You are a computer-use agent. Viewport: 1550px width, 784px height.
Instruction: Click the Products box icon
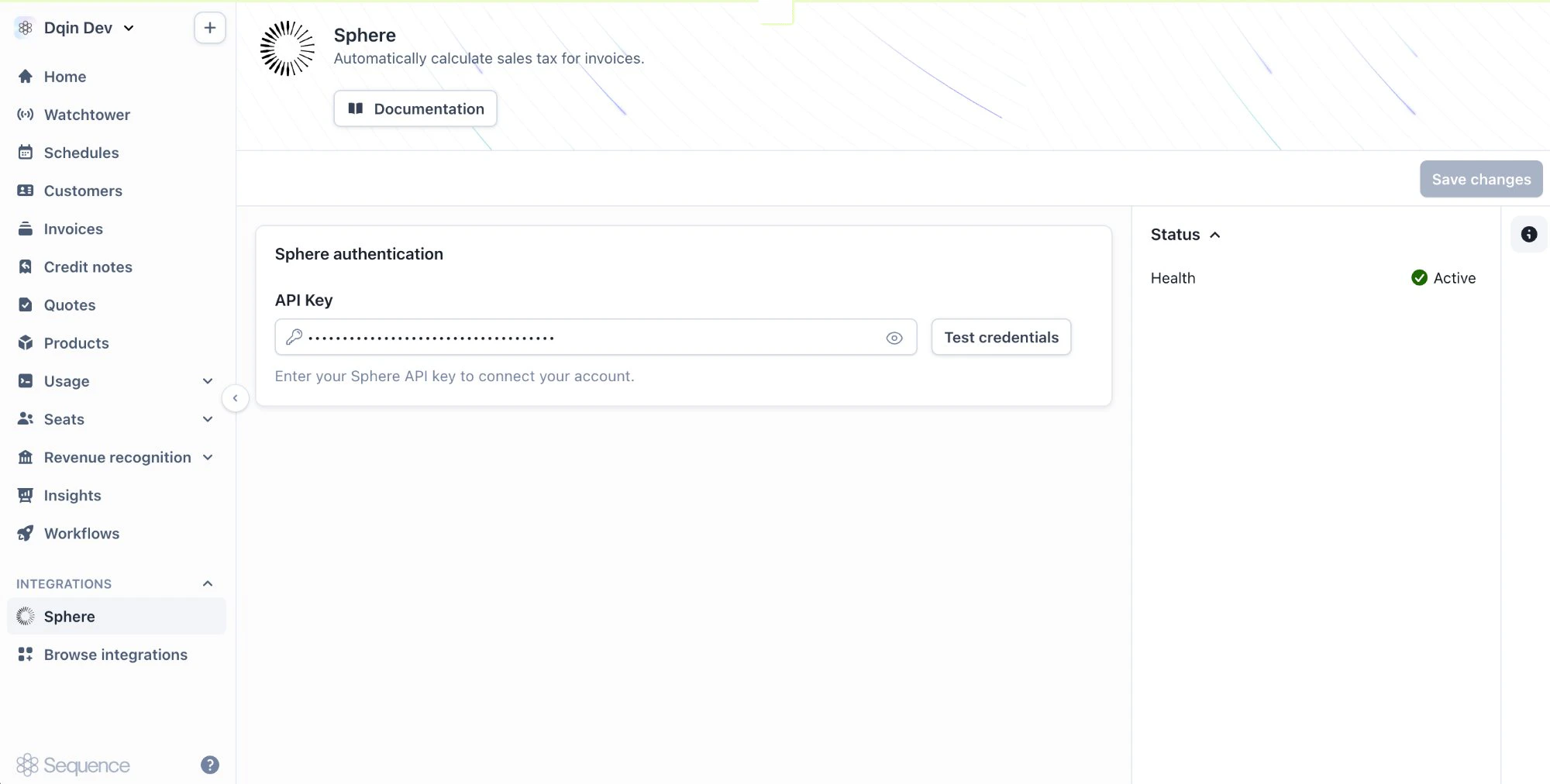[26, 342]
